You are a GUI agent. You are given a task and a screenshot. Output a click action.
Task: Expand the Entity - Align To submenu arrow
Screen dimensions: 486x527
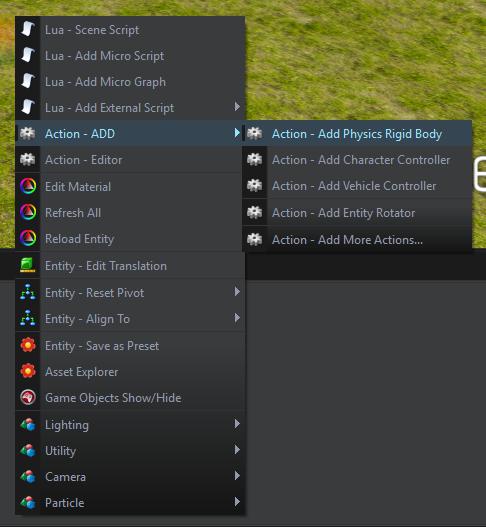pos(237,318)
